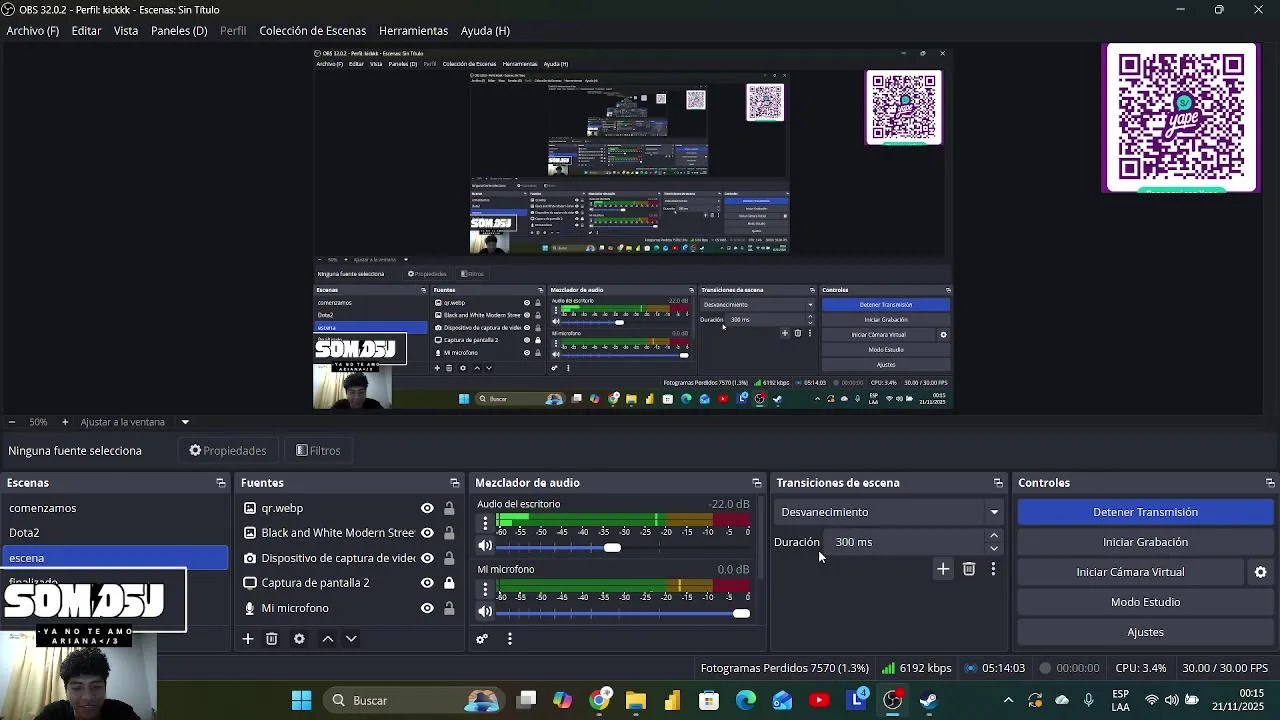This screenshot has width=1280, height=720.
Task: Select the comenzamos scene
Action: click(115, 508)
